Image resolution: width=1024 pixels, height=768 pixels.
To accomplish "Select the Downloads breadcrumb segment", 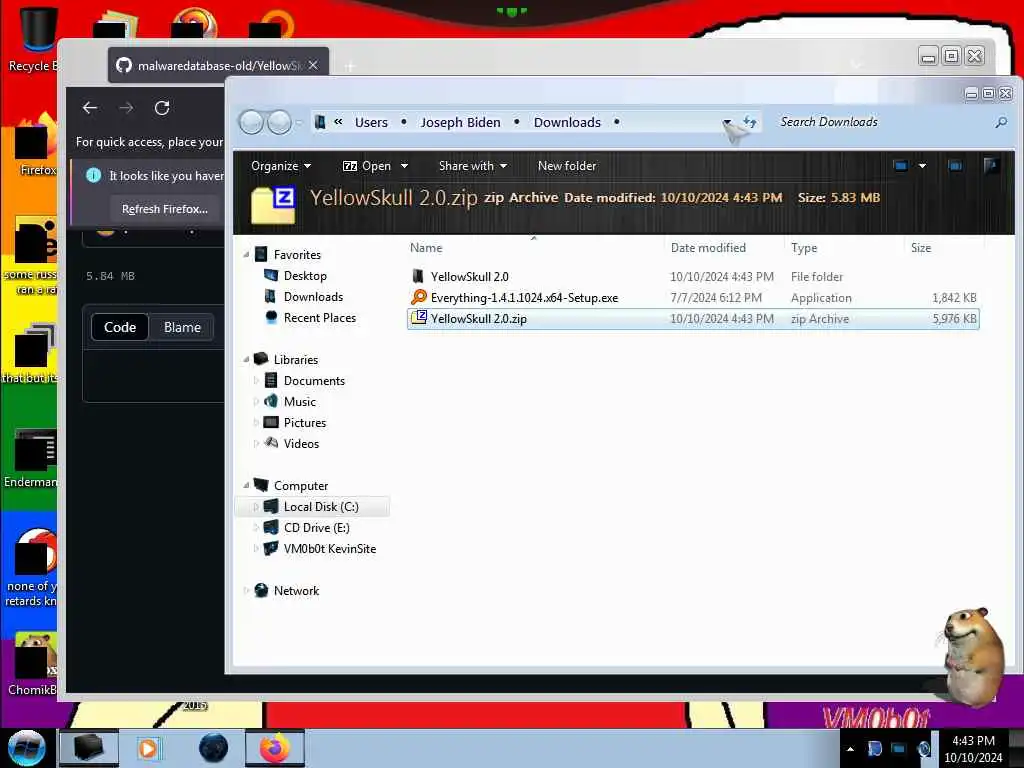I will (567, 122).
